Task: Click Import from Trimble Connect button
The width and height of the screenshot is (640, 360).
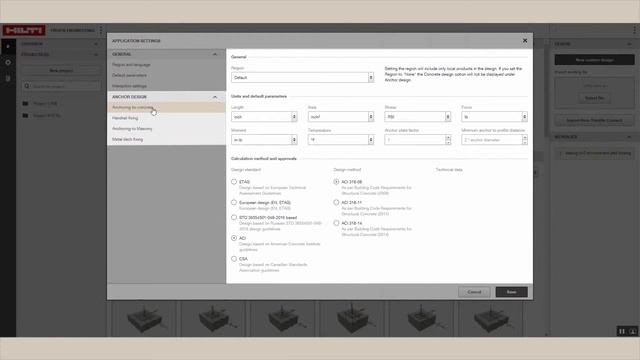Action: point(594,120)
